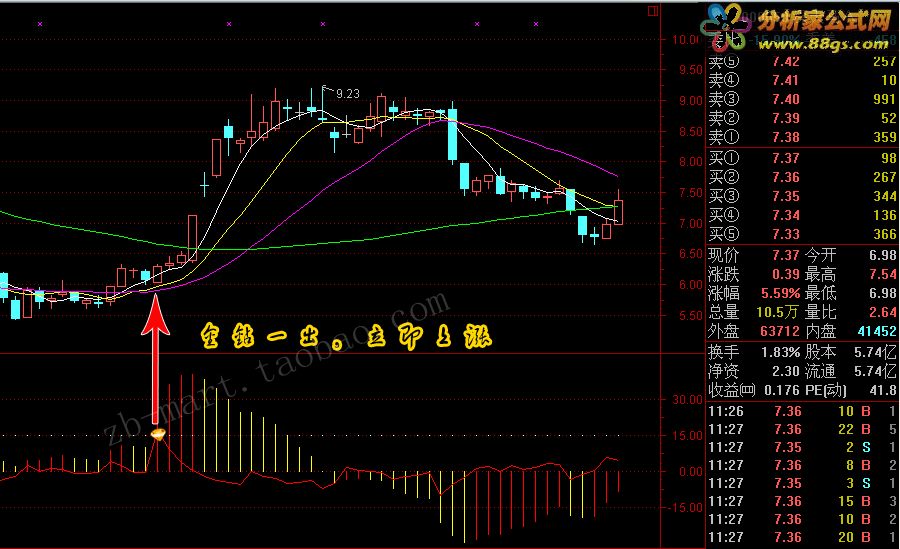Click the 11:27 trade of 15 lots

(x=802, y=501)
